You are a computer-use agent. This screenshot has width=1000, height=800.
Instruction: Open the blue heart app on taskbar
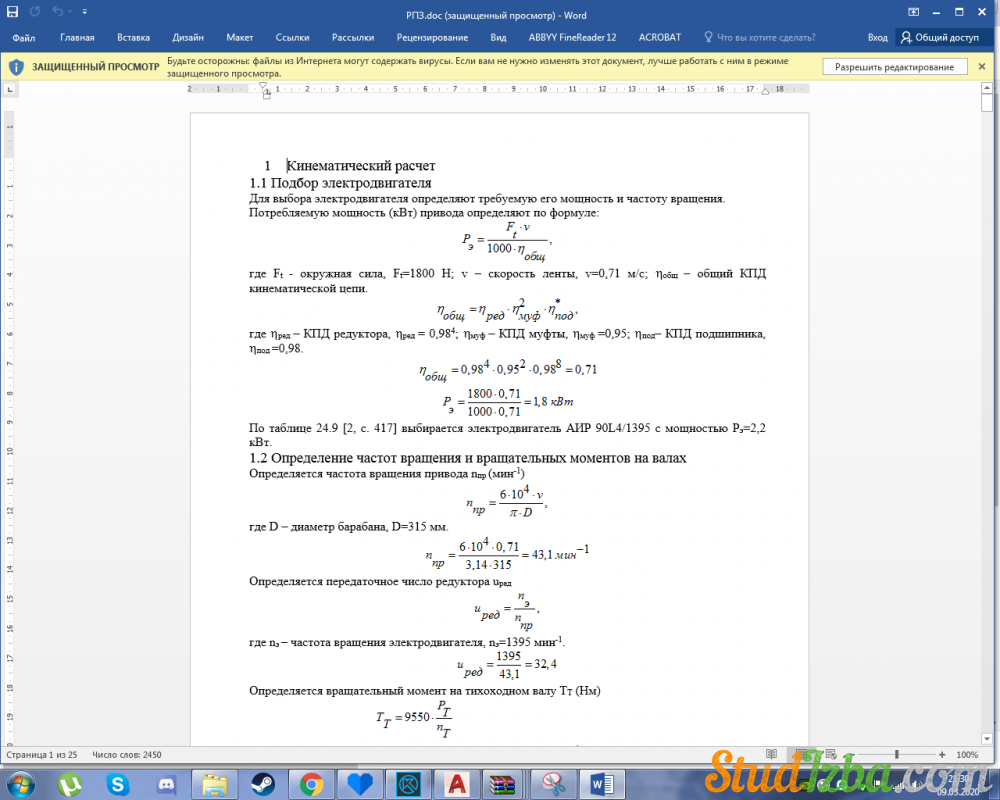coord(360,784)
